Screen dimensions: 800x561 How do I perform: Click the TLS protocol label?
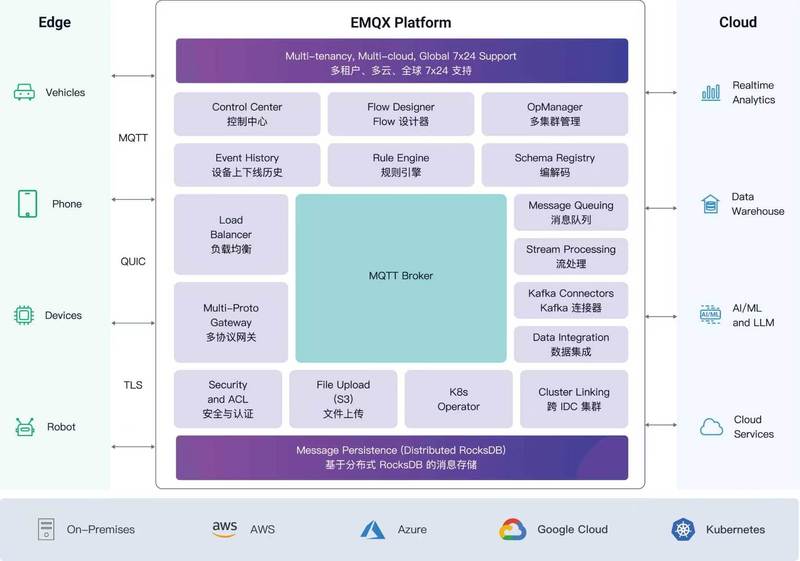coord(133,385)
